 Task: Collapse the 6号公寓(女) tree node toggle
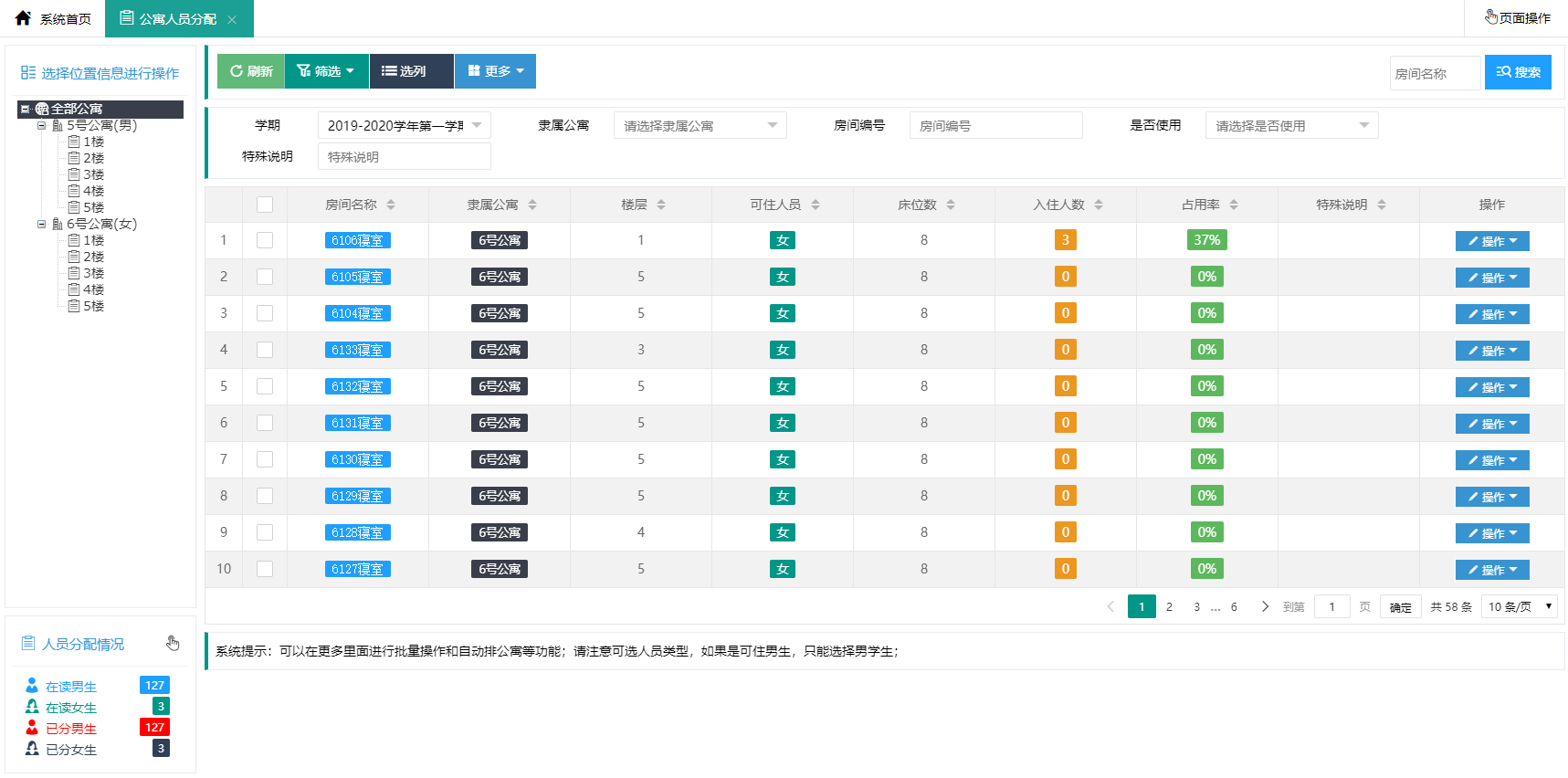(41, 224)
